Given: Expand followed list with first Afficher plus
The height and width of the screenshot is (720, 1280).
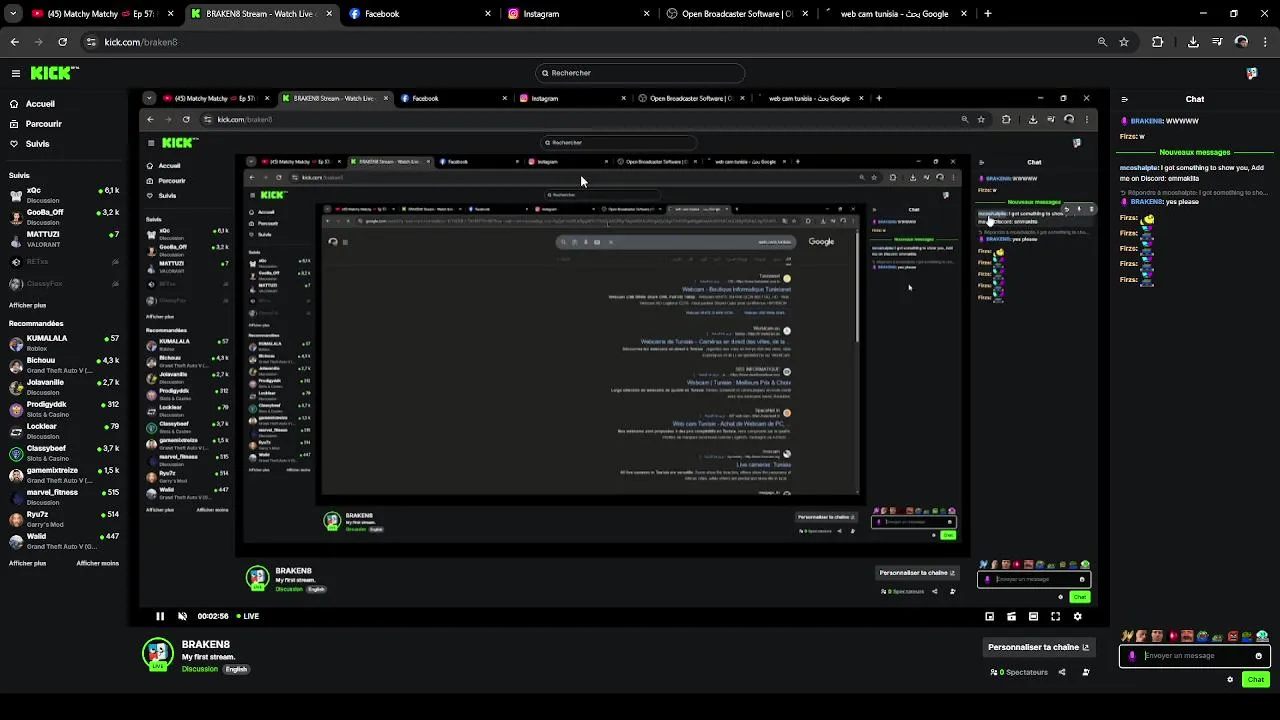Looking at the screenshot, I should click(x=27, y=305).
